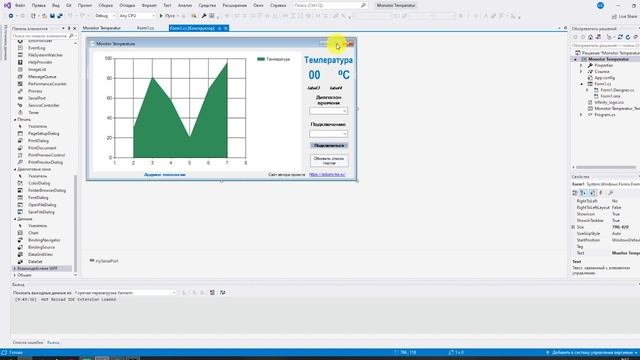640x360 pixels.
Task: Collapse the Dialogs group in toolbox
Action: 15,169
